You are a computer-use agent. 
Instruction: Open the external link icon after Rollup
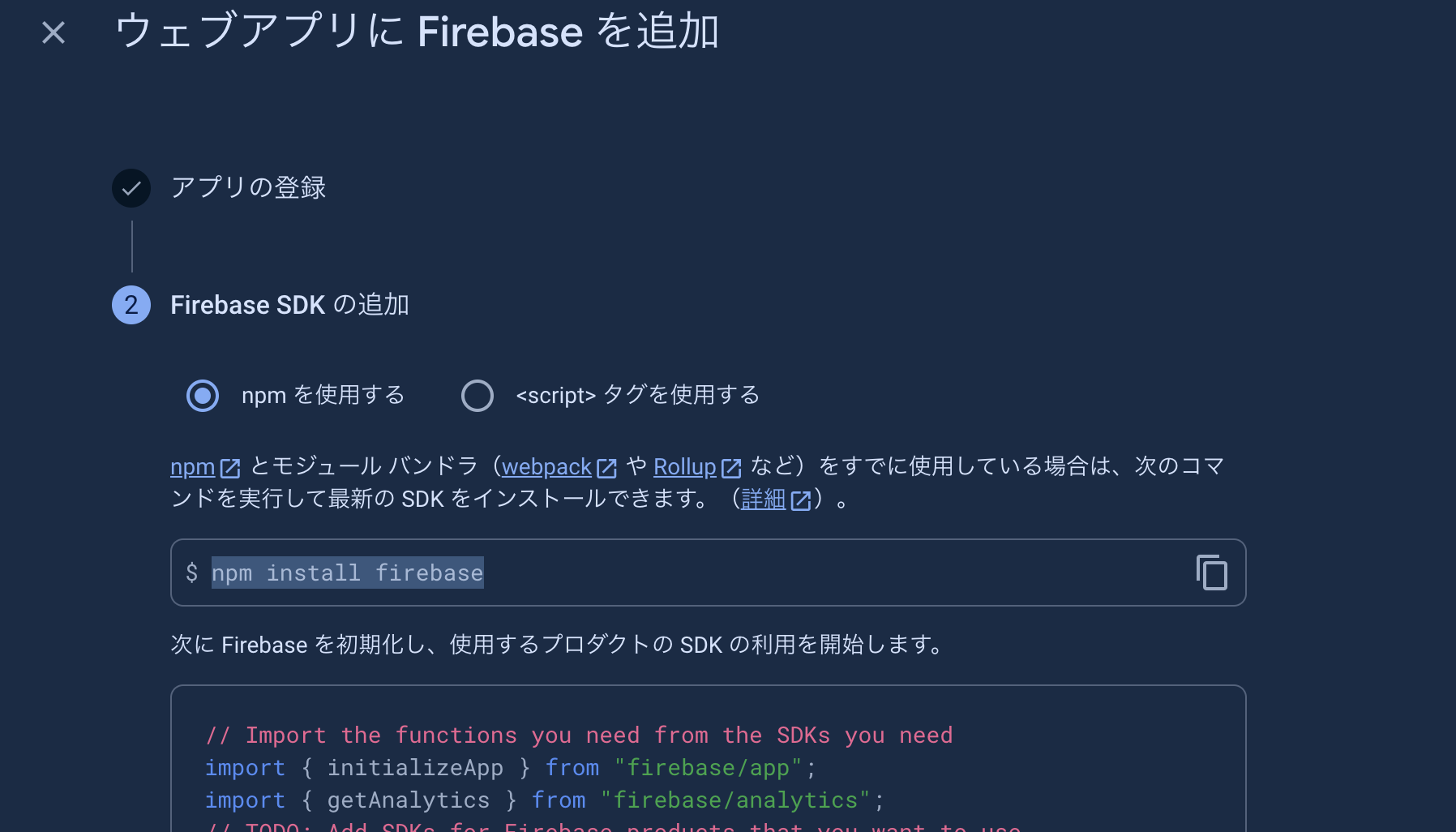pyautogui.click(x=730, y=466)
